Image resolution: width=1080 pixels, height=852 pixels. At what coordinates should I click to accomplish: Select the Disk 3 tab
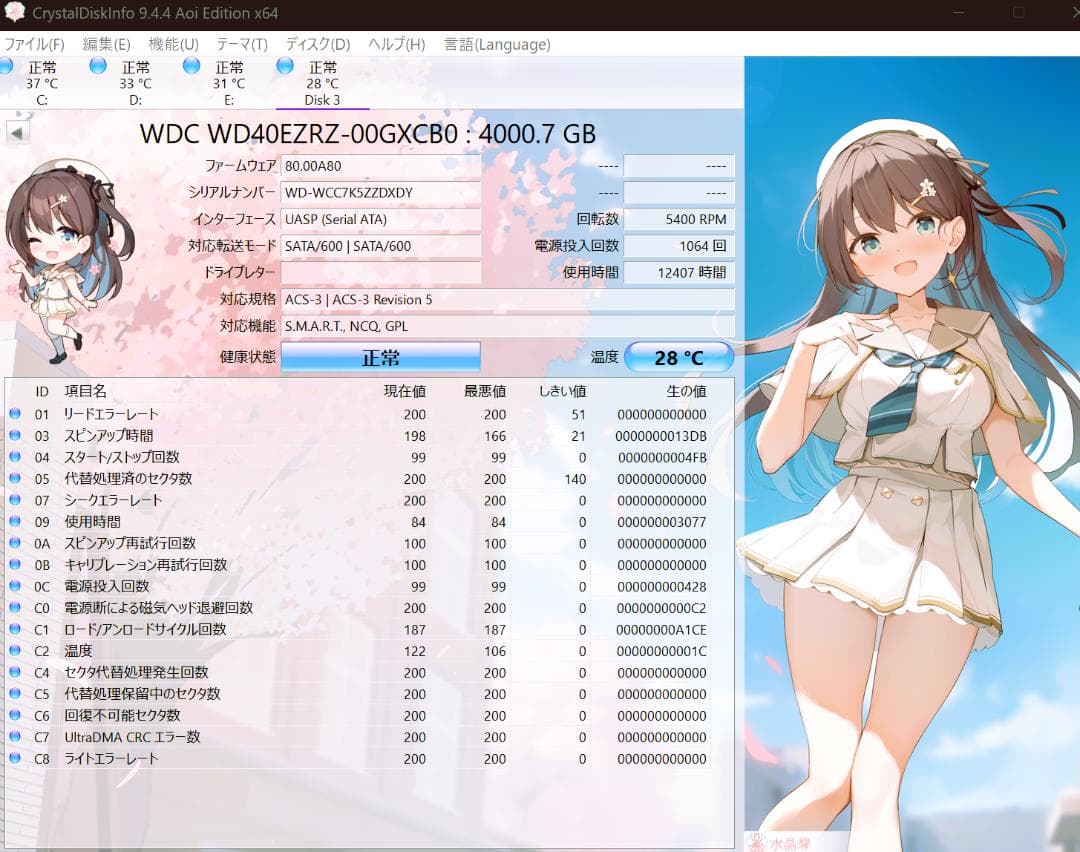point(322,83)
